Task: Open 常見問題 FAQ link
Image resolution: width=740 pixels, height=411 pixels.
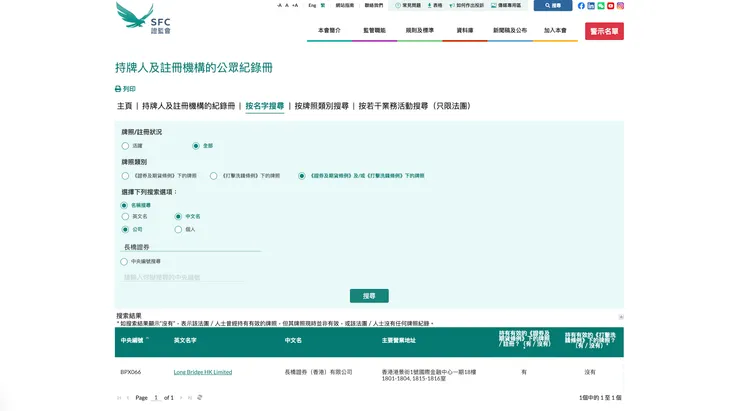Action: (x=408, y=6)
